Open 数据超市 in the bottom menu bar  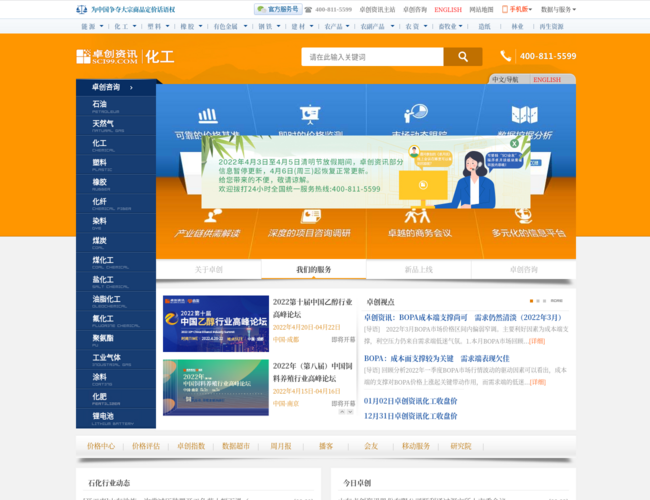(236, 446)
